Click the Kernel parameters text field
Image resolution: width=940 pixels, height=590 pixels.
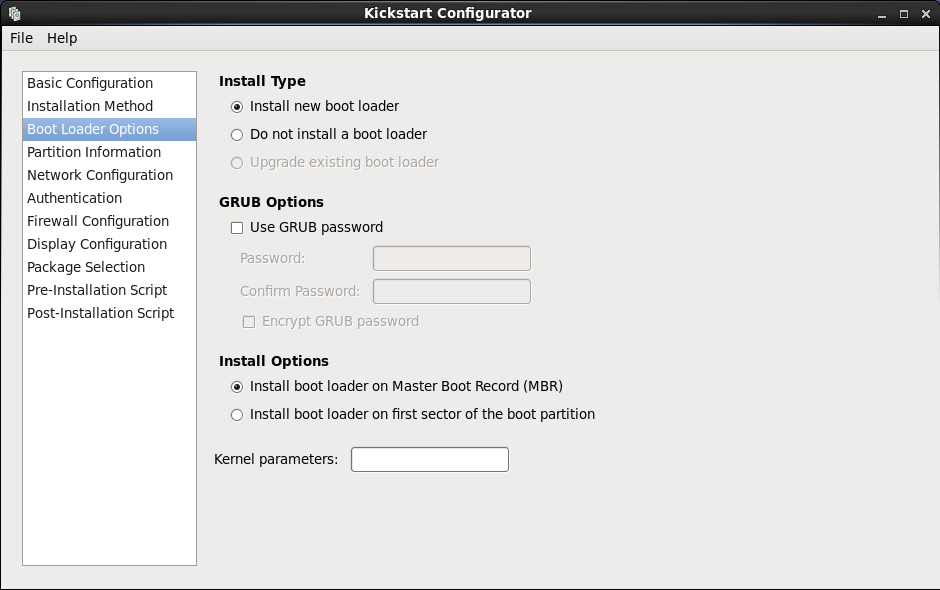click(429, 459)
